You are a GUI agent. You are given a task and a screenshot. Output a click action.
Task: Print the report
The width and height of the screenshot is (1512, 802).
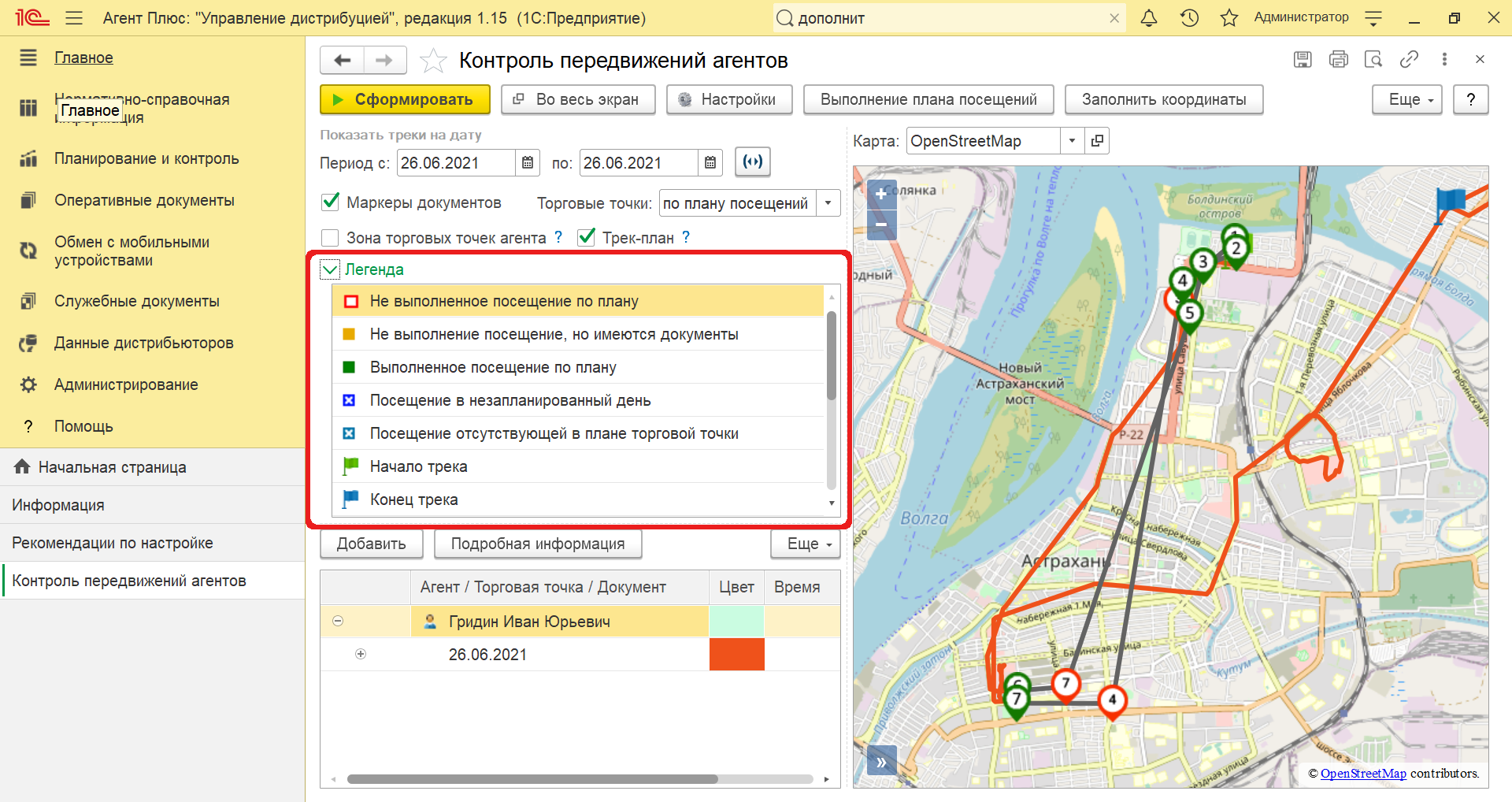[x=1338, y=59]
